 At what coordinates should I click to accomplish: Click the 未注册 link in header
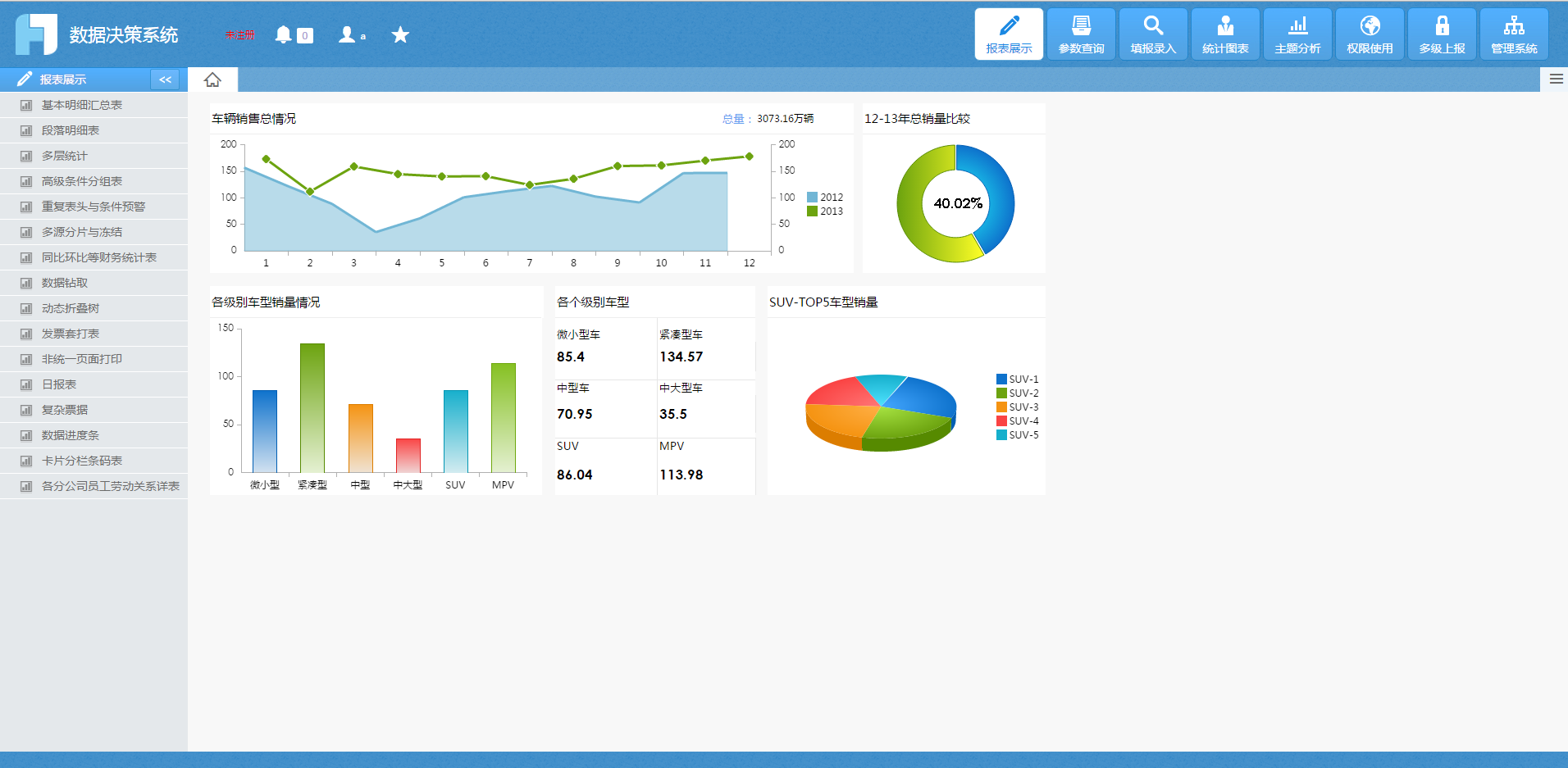[x=240, y=35]
